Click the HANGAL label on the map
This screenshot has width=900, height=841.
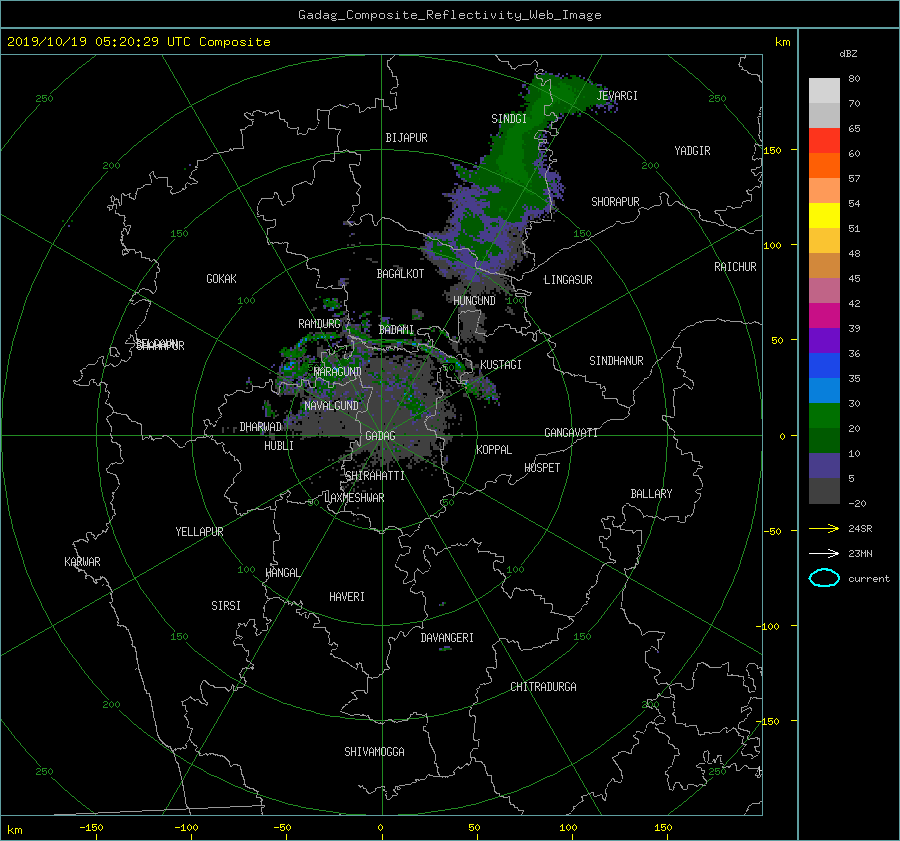[282, 573]
